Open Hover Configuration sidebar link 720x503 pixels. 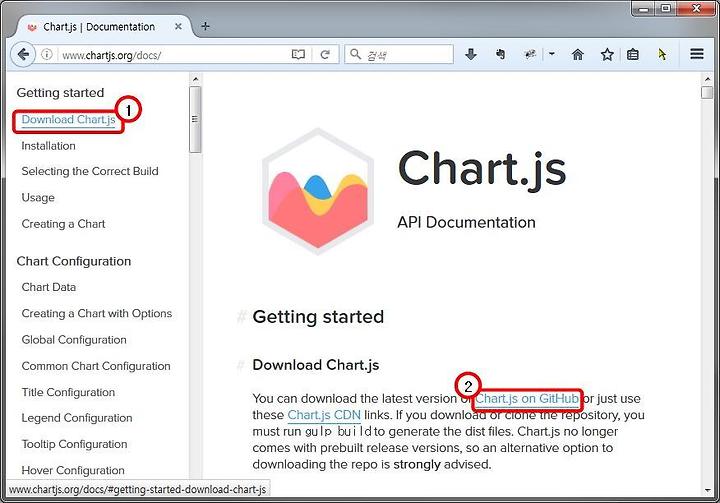pos(73,470)
